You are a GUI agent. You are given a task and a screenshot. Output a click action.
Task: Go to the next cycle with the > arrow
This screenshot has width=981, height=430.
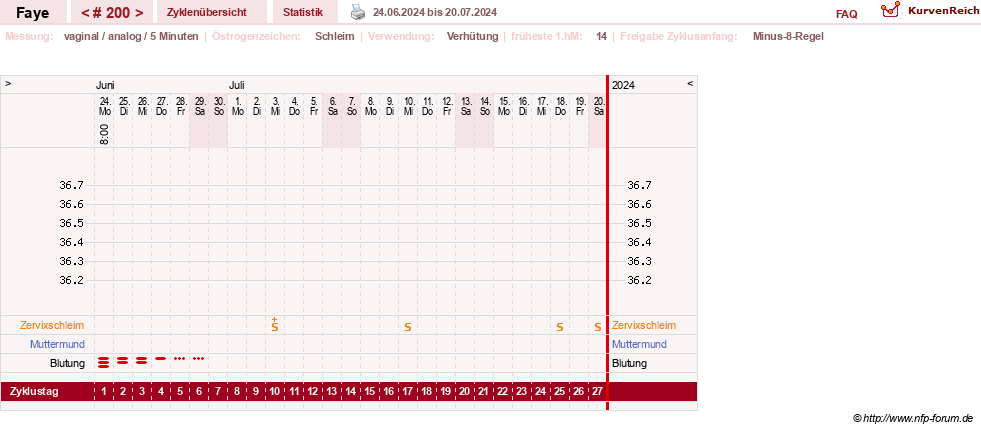click(140, 13)
